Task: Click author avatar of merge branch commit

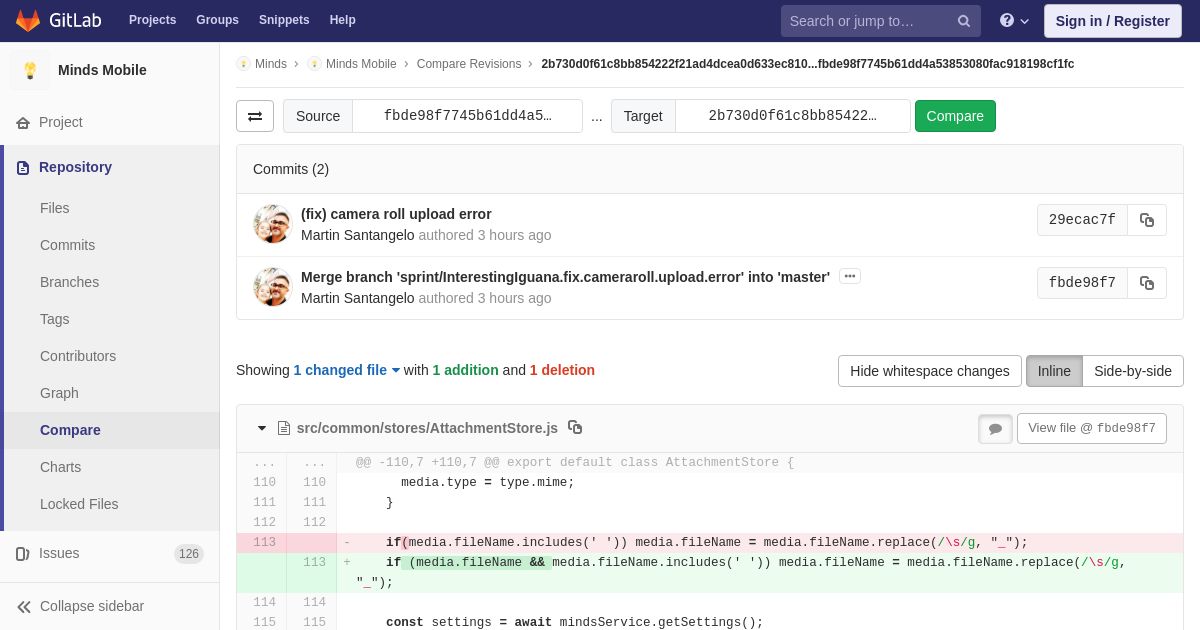Action: [x=272, y=287]
